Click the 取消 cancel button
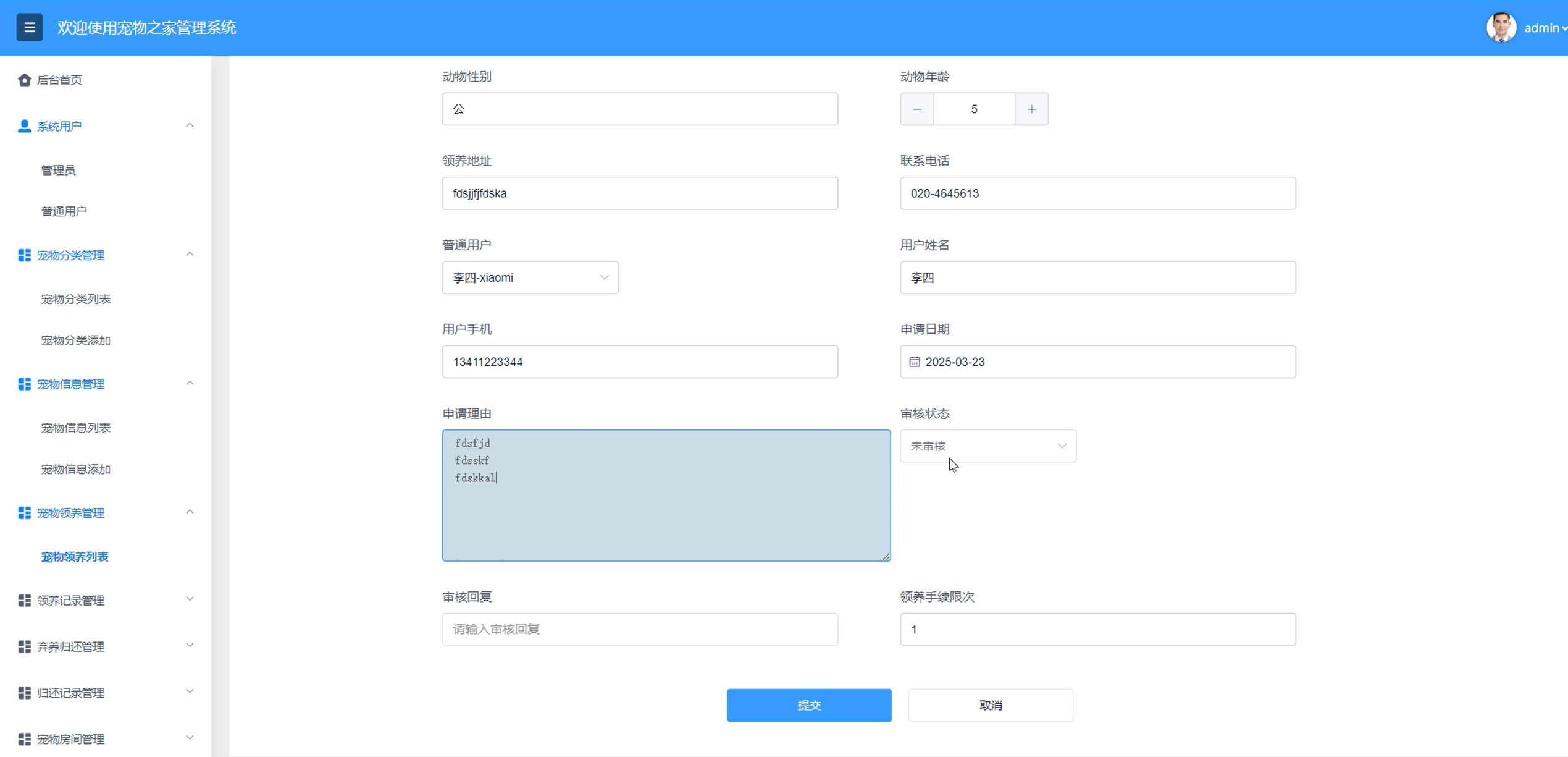 point(990,705)
